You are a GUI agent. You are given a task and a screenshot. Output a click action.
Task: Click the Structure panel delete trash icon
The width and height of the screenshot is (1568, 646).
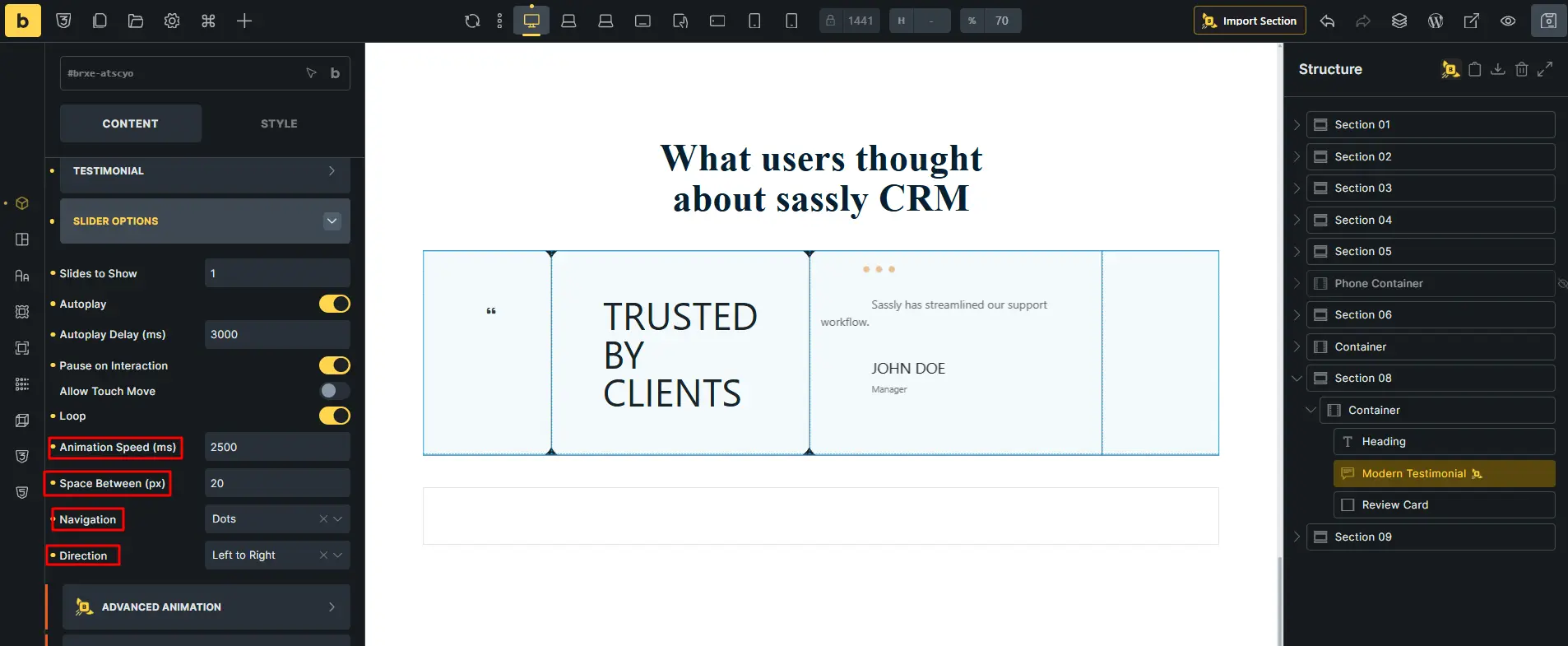coord(1522,69)
